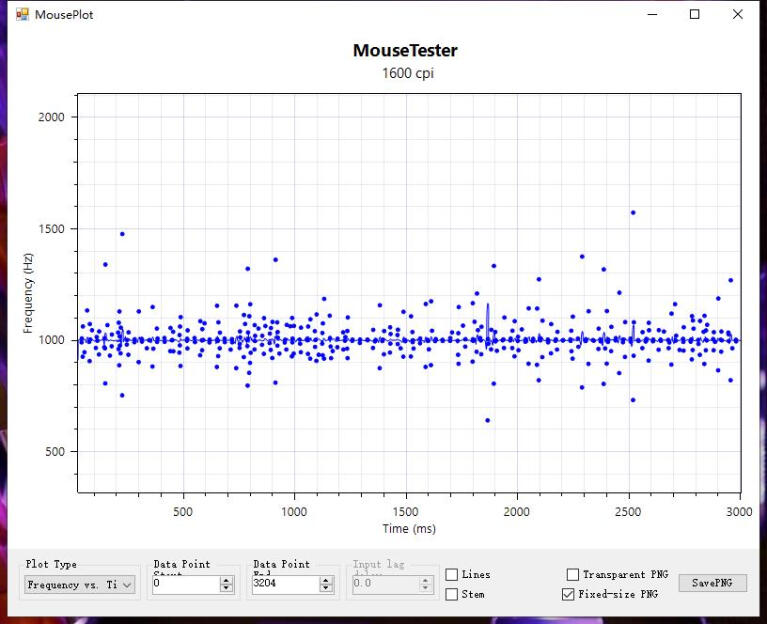767x624 pixels.
Task: Close the MousePlot window
Action: pos(738,15)
